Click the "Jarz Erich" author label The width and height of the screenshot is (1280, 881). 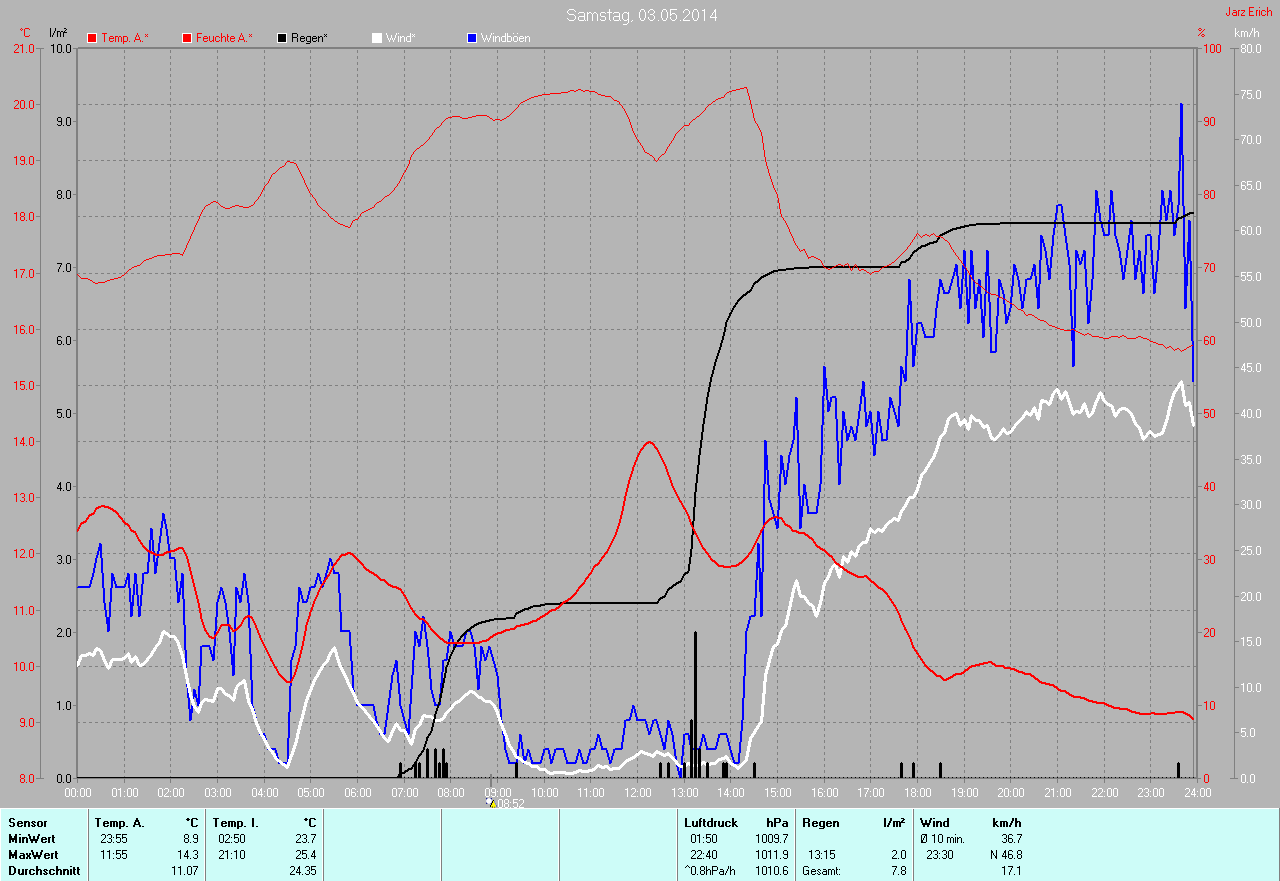tap(1249, 12)
